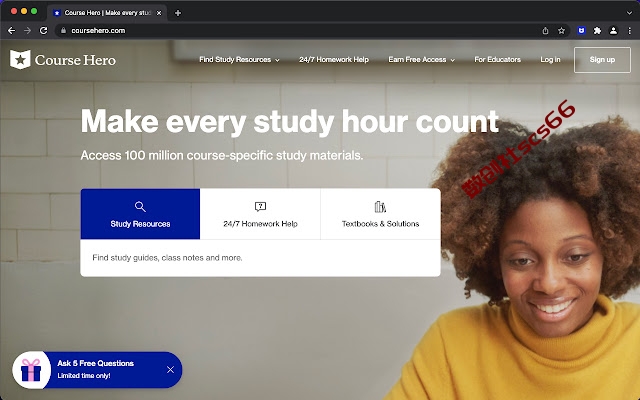
Task: Expand the Earn Free Access dropdown
Action: 421,60
